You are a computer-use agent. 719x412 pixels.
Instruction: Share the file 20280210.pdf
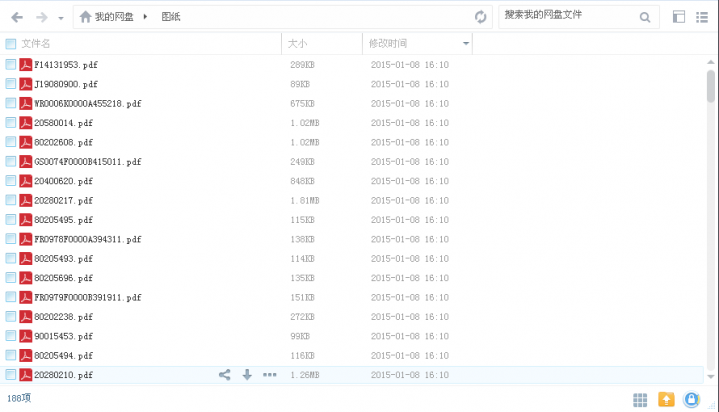tap(225, 375)
